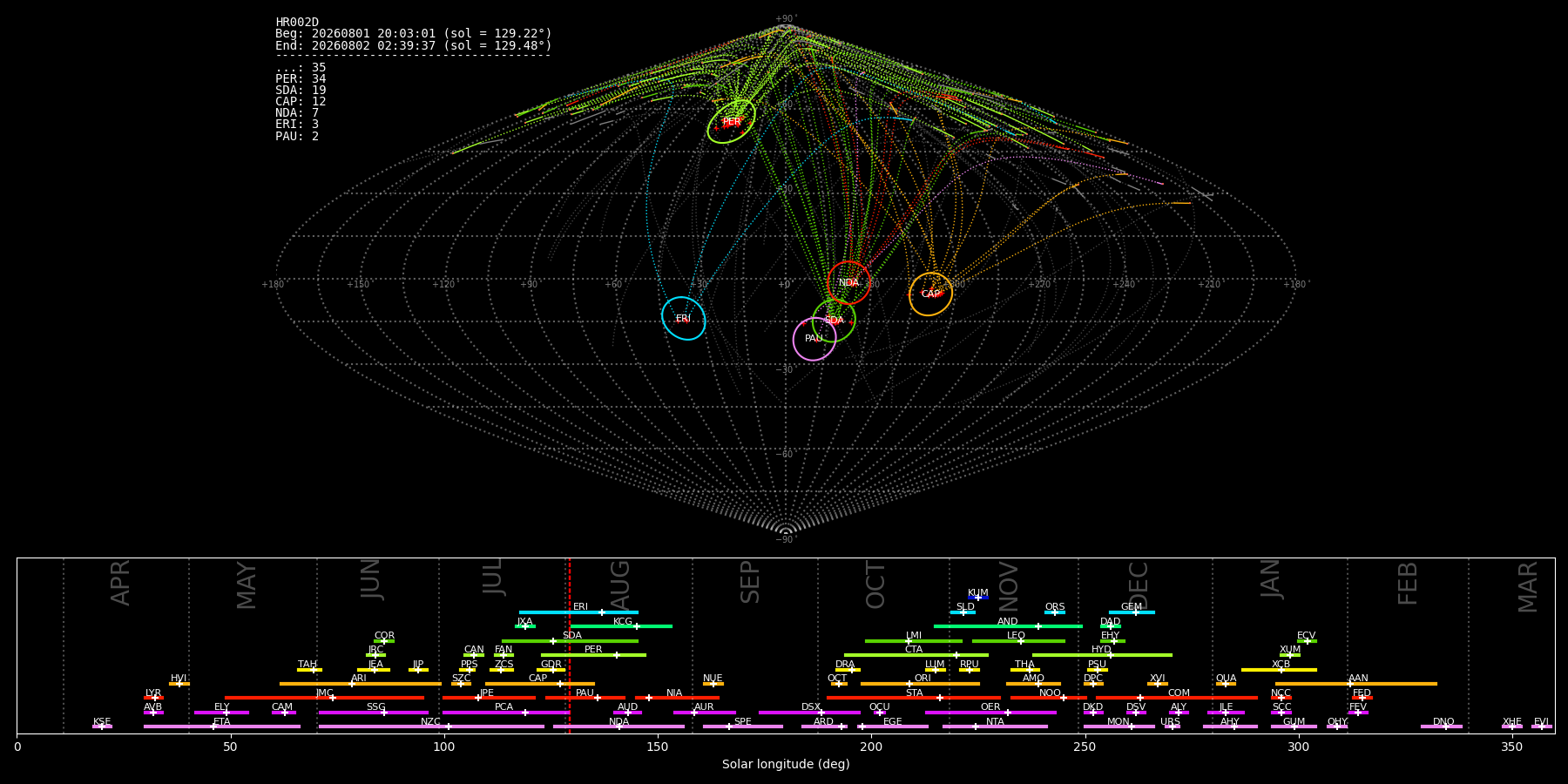Select the NZC pink shower bar

431,727
